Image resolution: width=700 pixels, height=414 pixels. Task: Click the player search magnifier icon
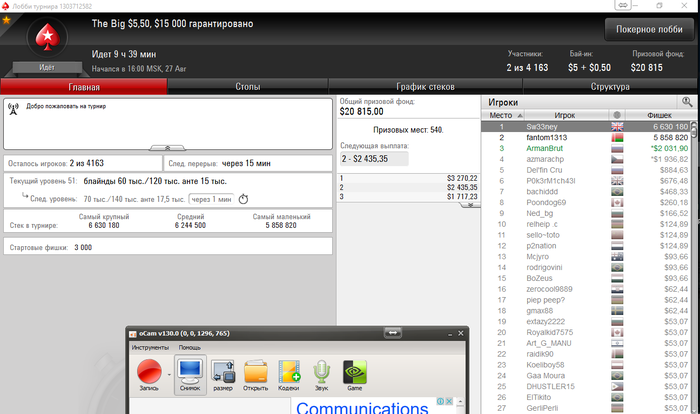687,102
